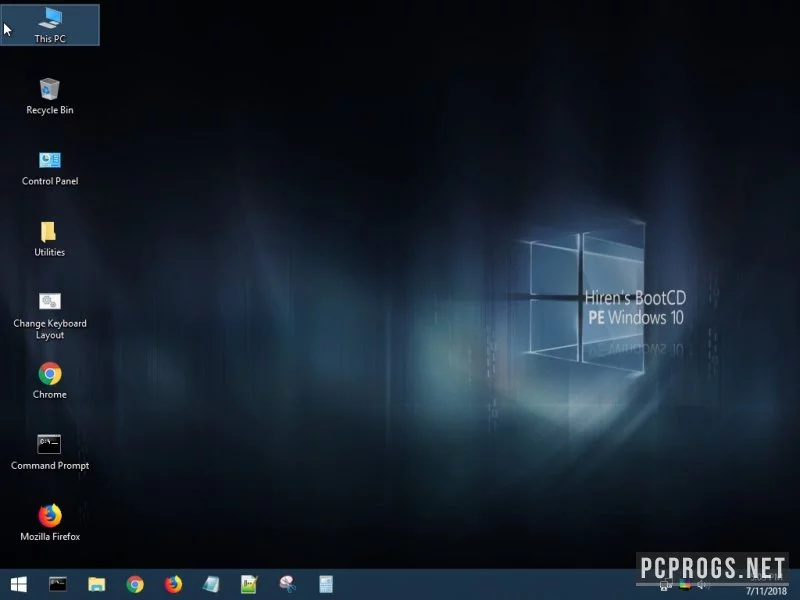This screenshot has width=800, height=600.
Task: Select the Command Prompt desktop shortcut
Action: tap(49, 452)
